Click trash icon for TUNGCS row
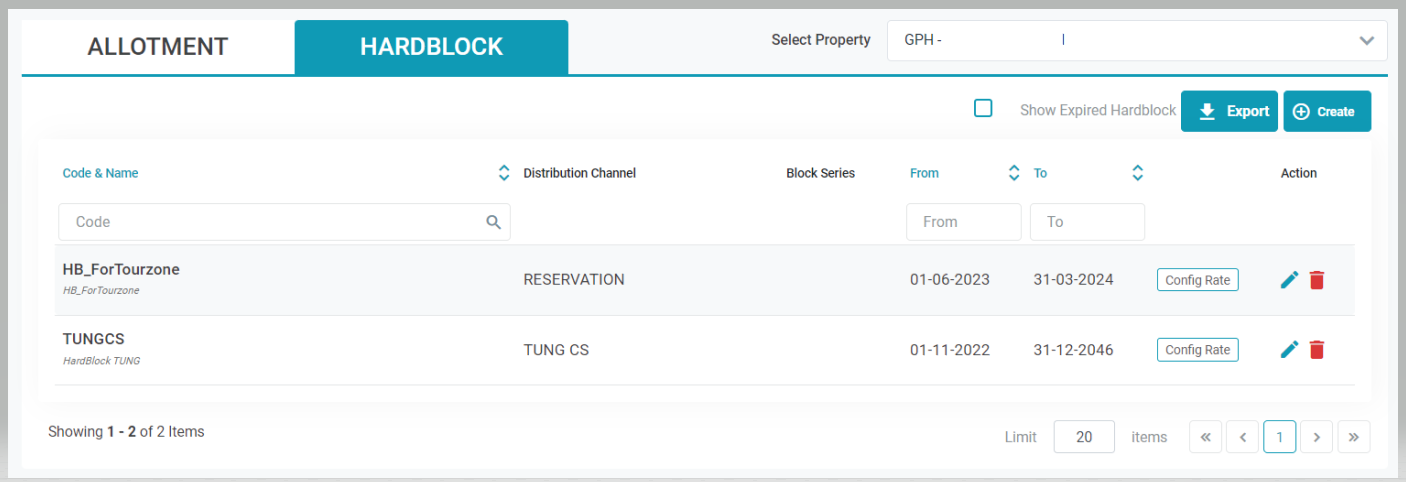This screenshot has width=1406, height=482. [x=1317, y=349]
